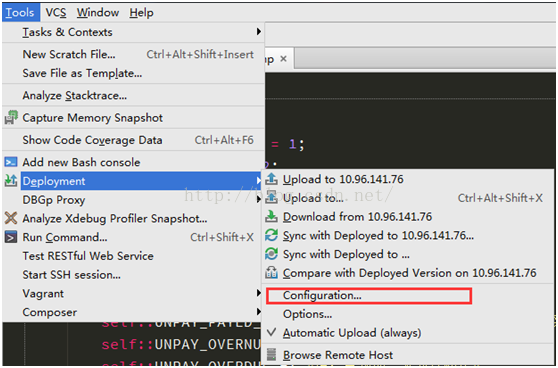Click the Run Command terminal icon
This screenshot has width=558, height=368.
tap(11, 237)
